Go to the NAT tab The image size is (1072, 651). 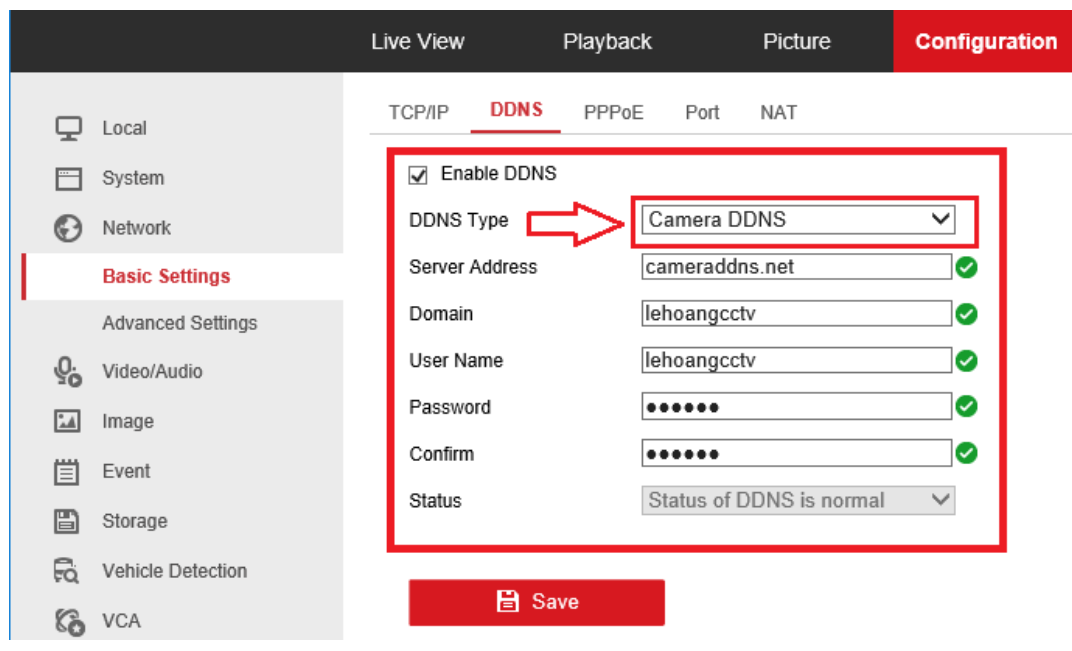[778, 113]
